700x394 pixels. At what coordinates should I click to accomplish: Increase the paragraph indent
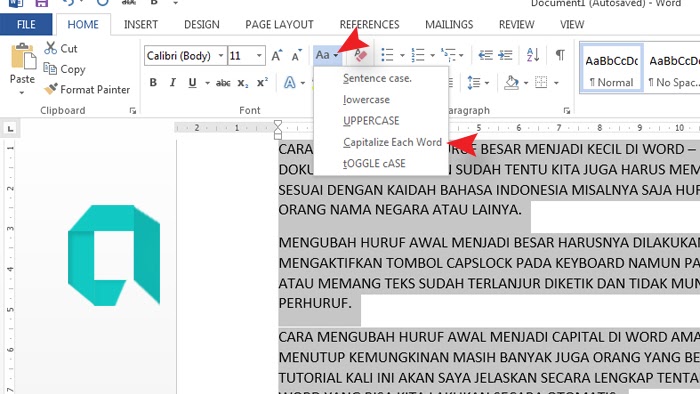(x=505, y=55)
